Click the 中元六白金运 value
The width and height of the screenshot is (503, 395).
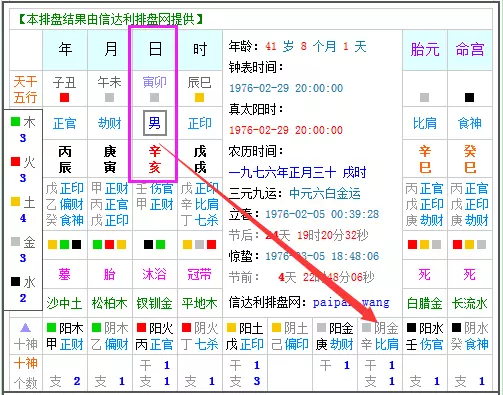pos(325,193)
